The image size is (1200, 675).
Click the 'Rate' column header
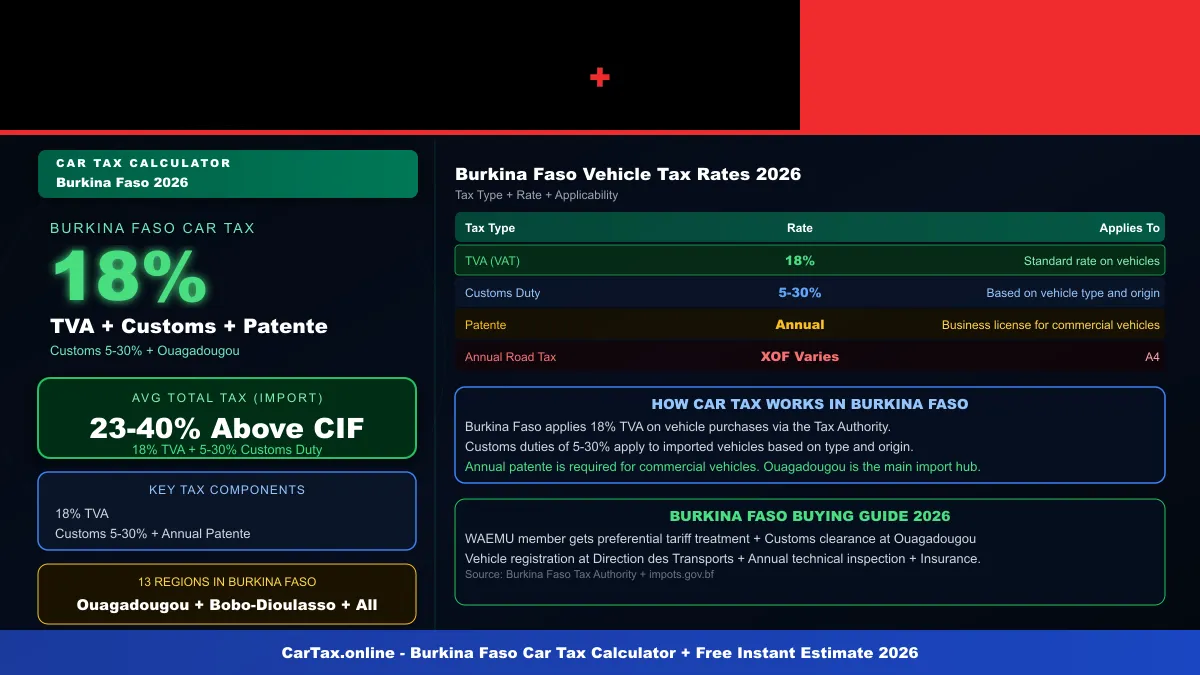pyautogui.click(x=800, y=228)
